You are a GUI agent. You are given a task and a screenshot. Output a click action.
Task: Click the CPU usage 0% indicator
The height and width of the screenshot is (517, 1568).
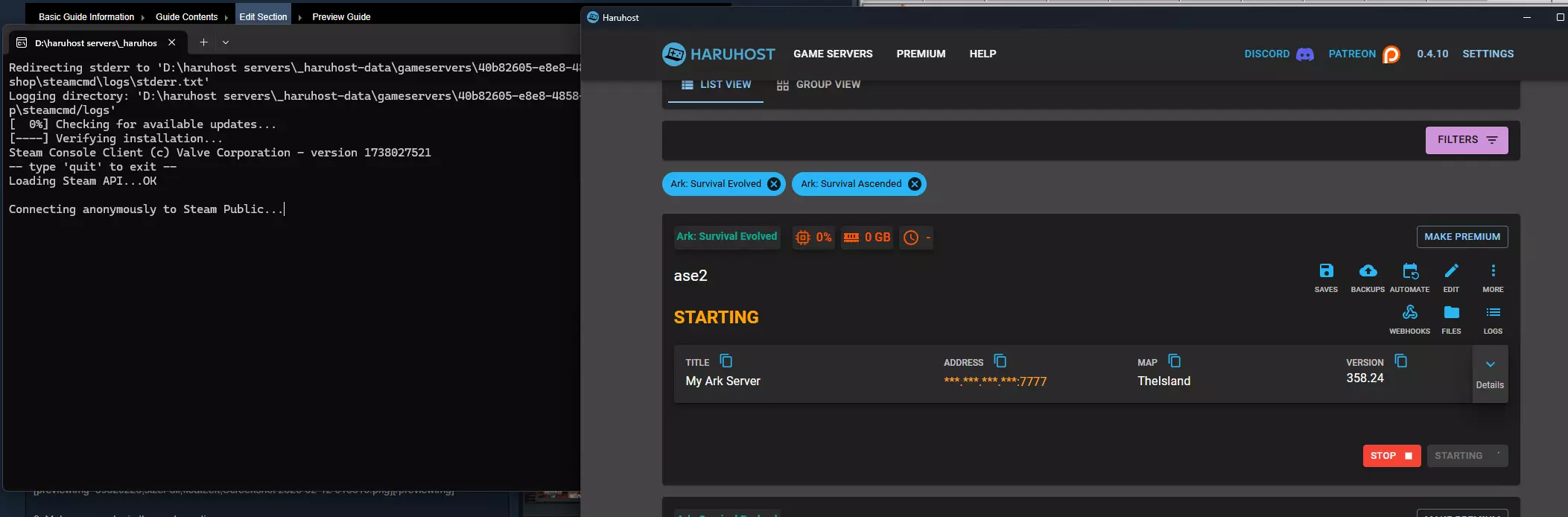[813, 238]
